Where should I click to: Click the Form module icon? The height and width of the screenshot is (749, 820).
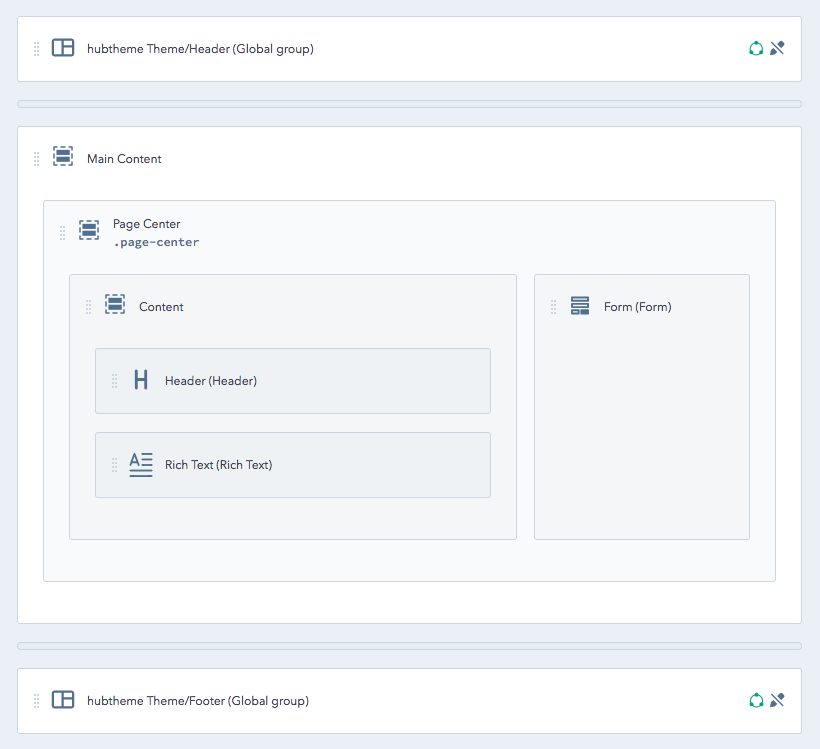pyautogui.click(x=580, y=305)
